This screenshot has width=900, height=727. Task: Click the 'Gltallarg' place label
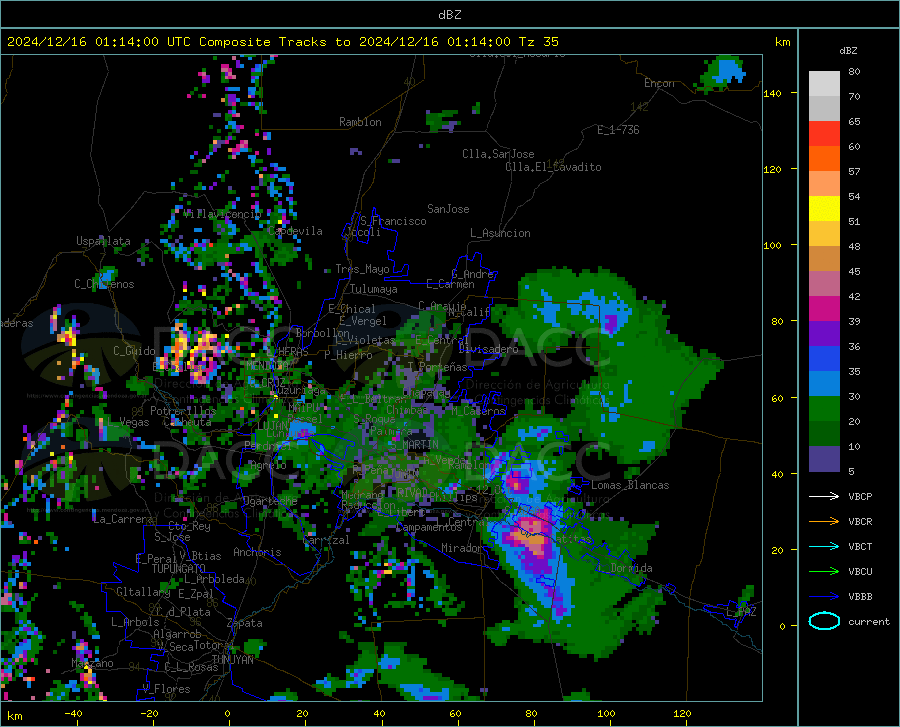(143, 592)
